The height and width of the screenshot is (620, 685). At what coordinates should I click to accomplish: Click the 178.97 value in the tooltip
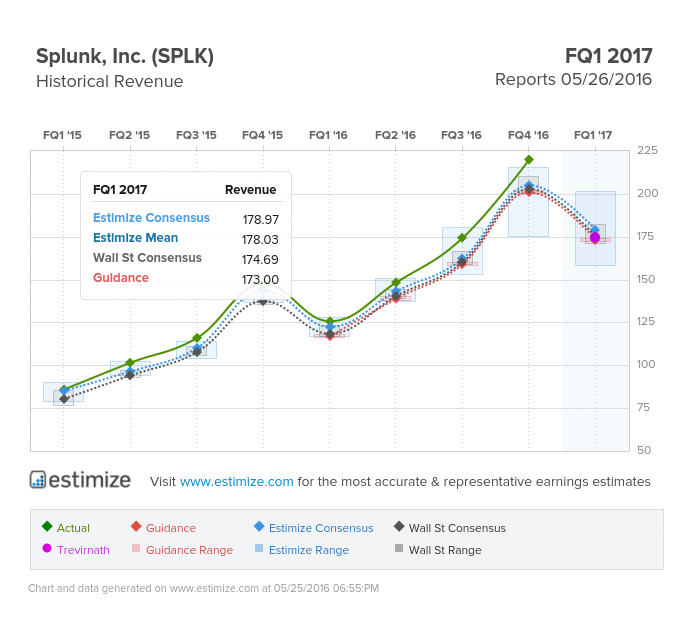tap(260, 219)
